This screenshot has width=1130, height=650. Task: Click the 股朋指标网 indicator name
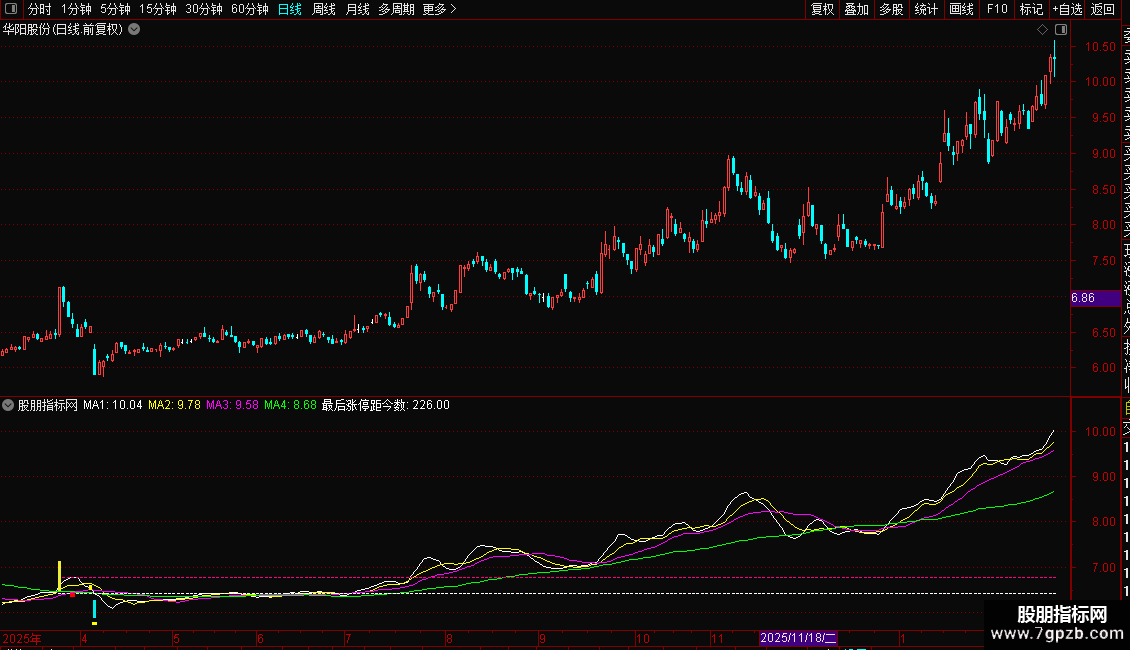click(48, 405)
